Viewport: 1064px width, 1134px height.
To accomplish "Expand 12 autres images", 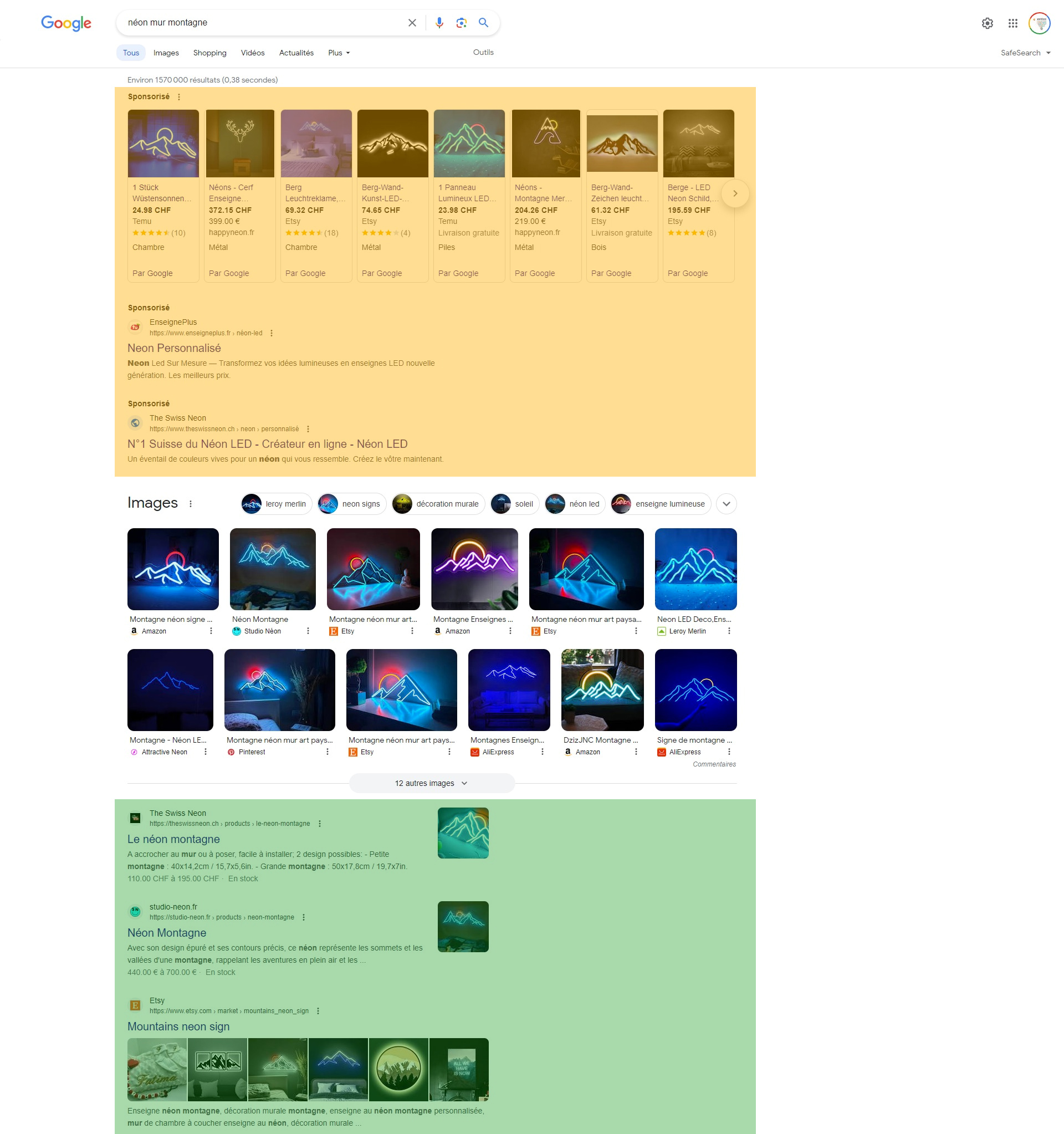I will coord(432,783).
